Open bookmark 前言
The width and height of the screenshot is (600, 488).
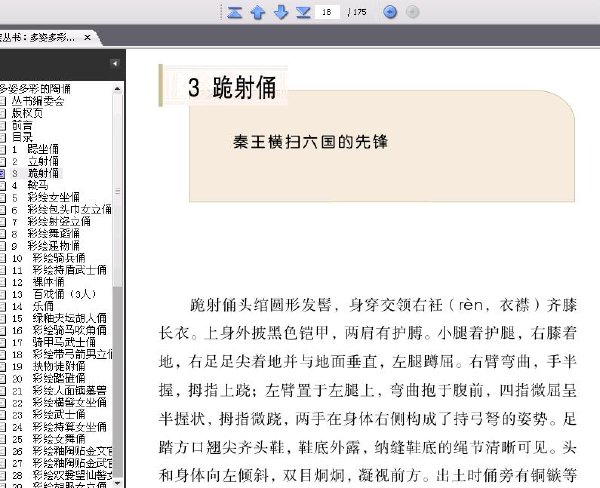(22, 125)
